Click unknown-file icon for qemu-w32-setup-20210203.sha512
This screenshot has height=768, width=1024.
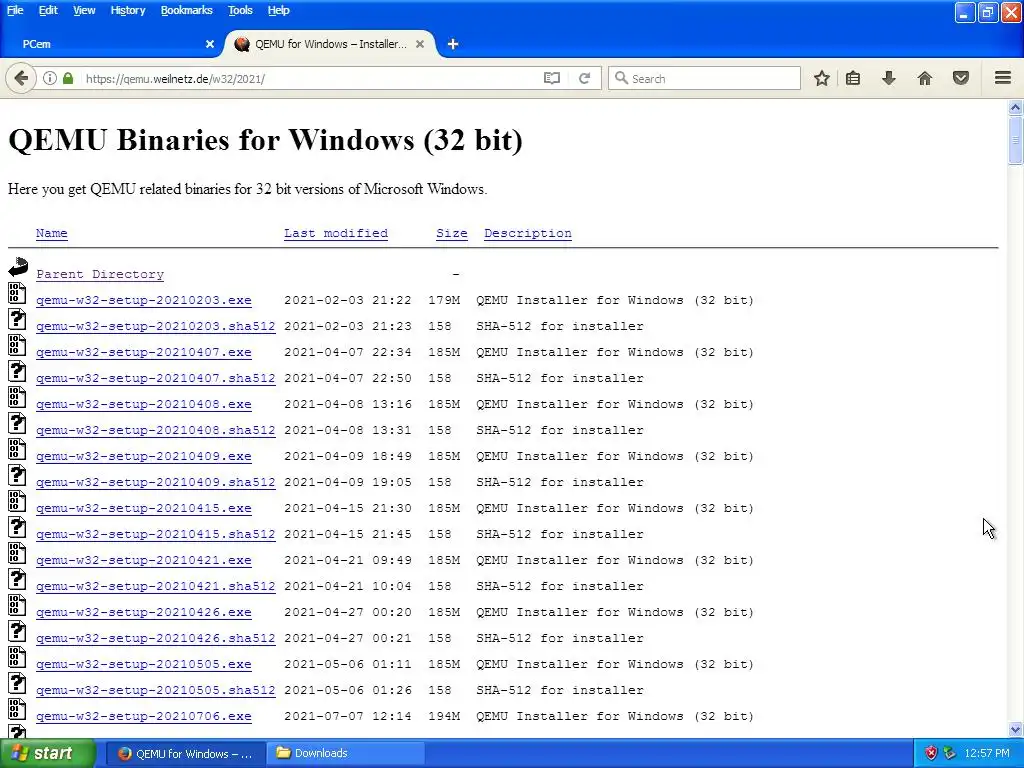tap(17, 319)
